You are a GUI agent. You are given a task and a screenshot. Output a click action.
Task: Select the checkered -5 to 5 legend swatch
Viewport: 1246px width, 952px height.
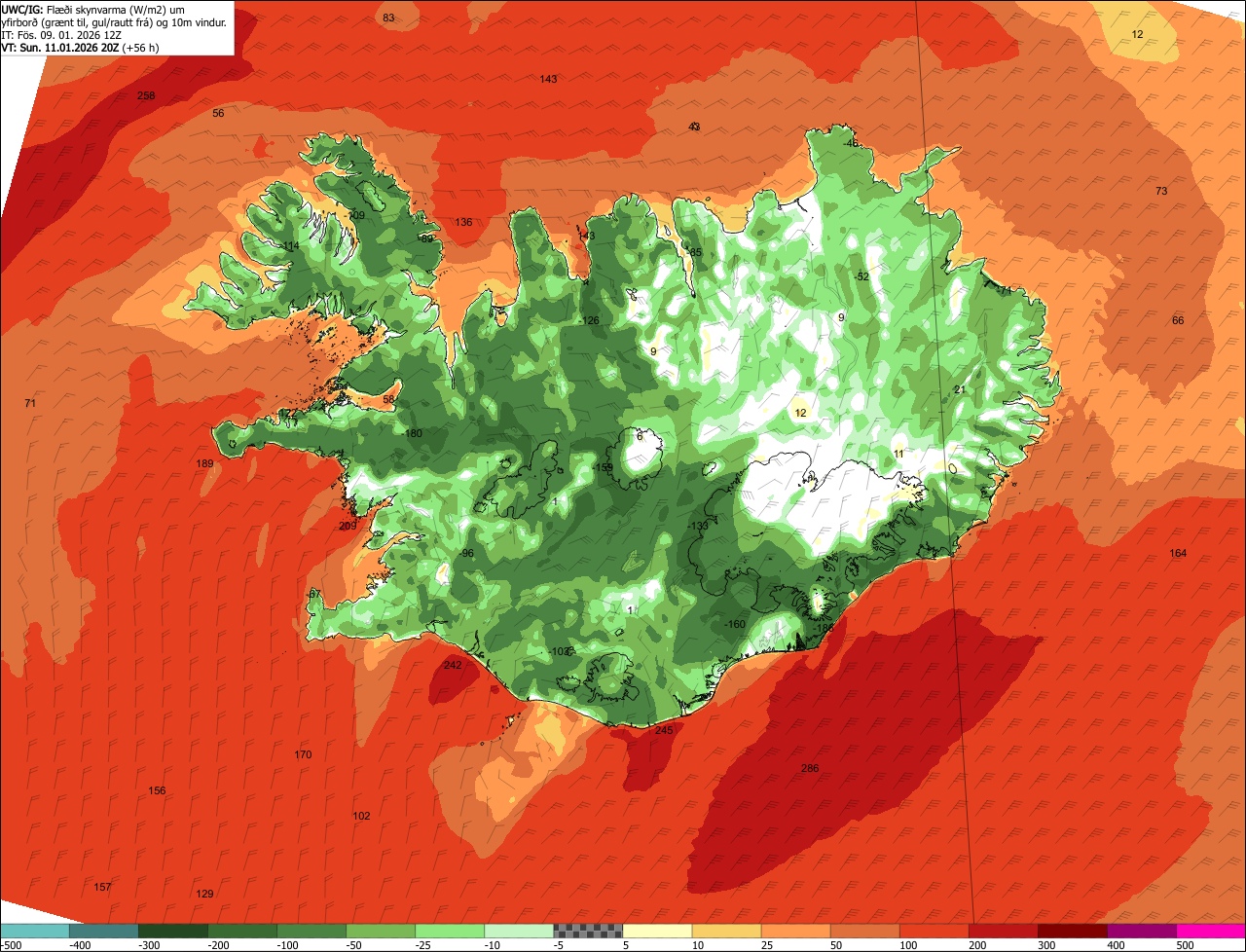[587, 932]
